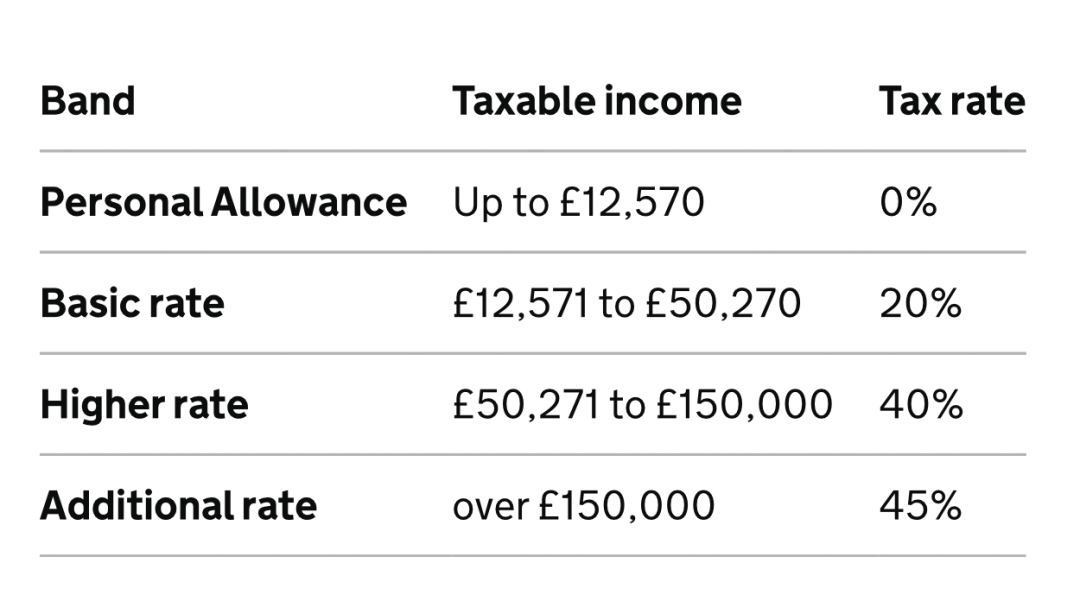The height and width of the screenshot is (601, 1080).
Task: Click the £50,271 lower limit figure
Action: (526, 405)
